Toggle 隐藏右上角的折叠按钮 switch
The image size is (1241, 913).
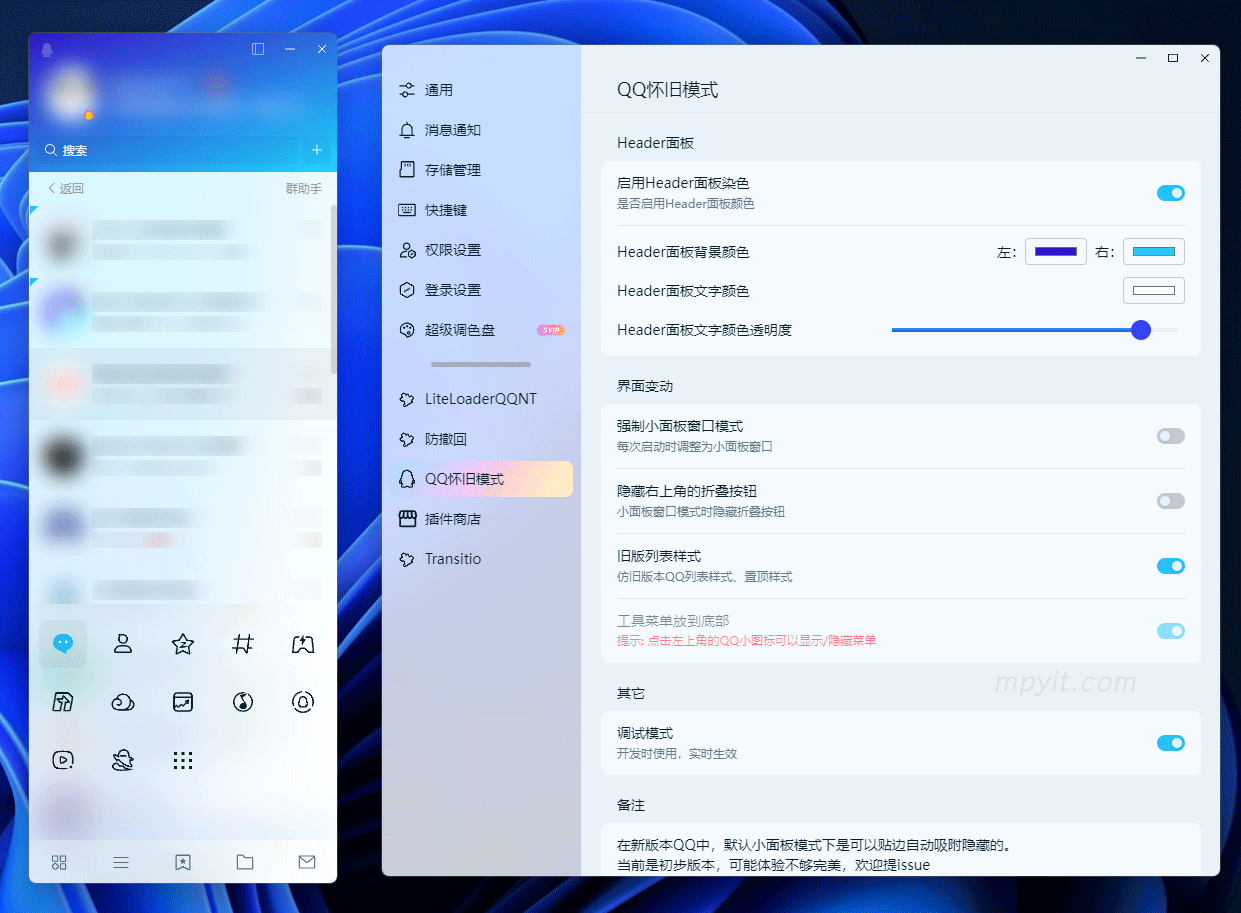tap(1171, 501)
